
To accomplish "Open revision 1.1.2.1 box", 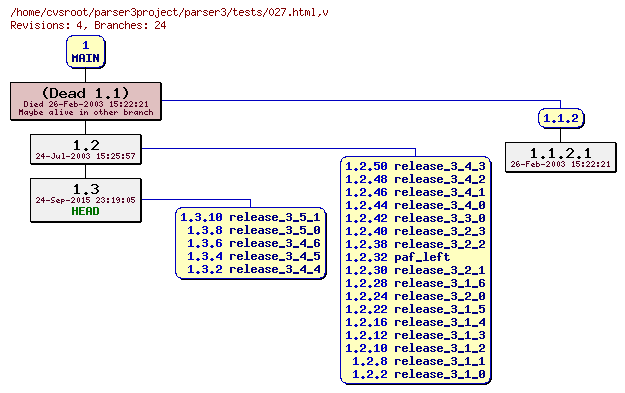I will 560,157.
